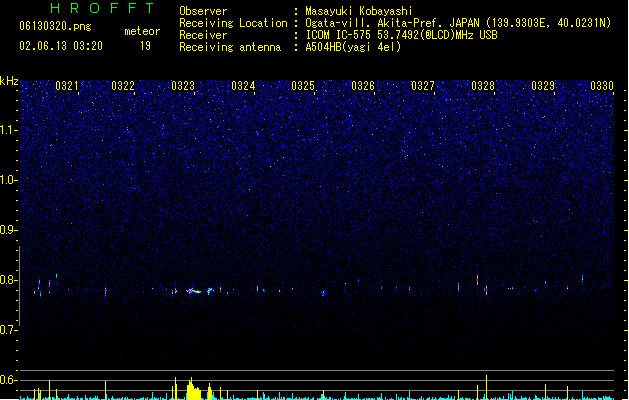Click the 0325 time marker

click(303, 86)
